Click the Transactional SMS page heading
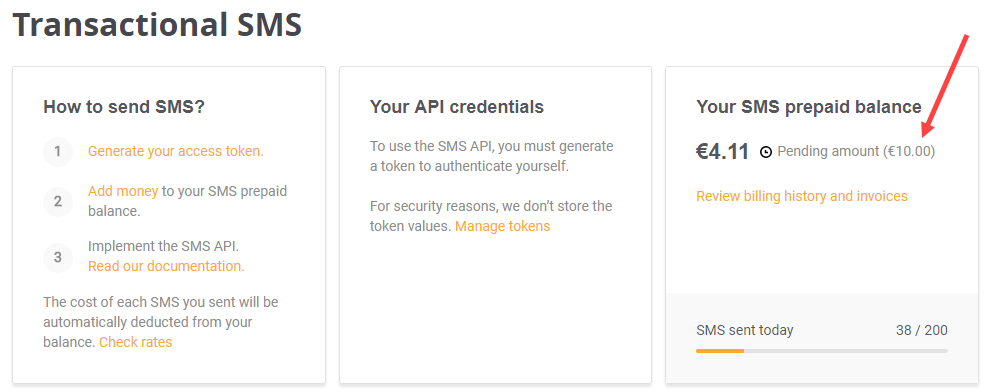988x392 pixels. pos(157,25)
